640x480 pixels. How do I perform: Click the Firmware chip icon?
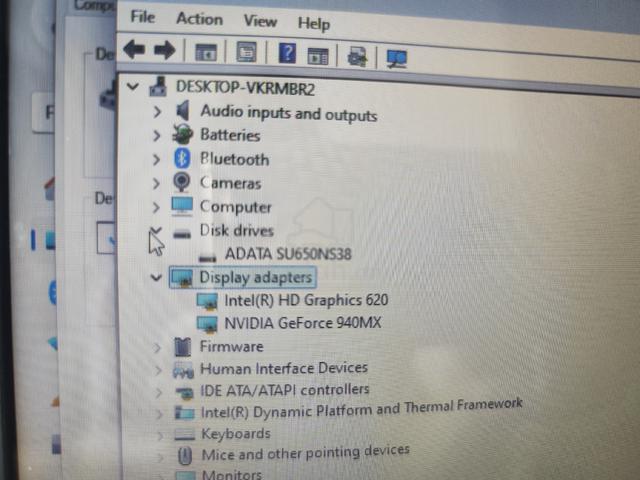click(182, 347)
